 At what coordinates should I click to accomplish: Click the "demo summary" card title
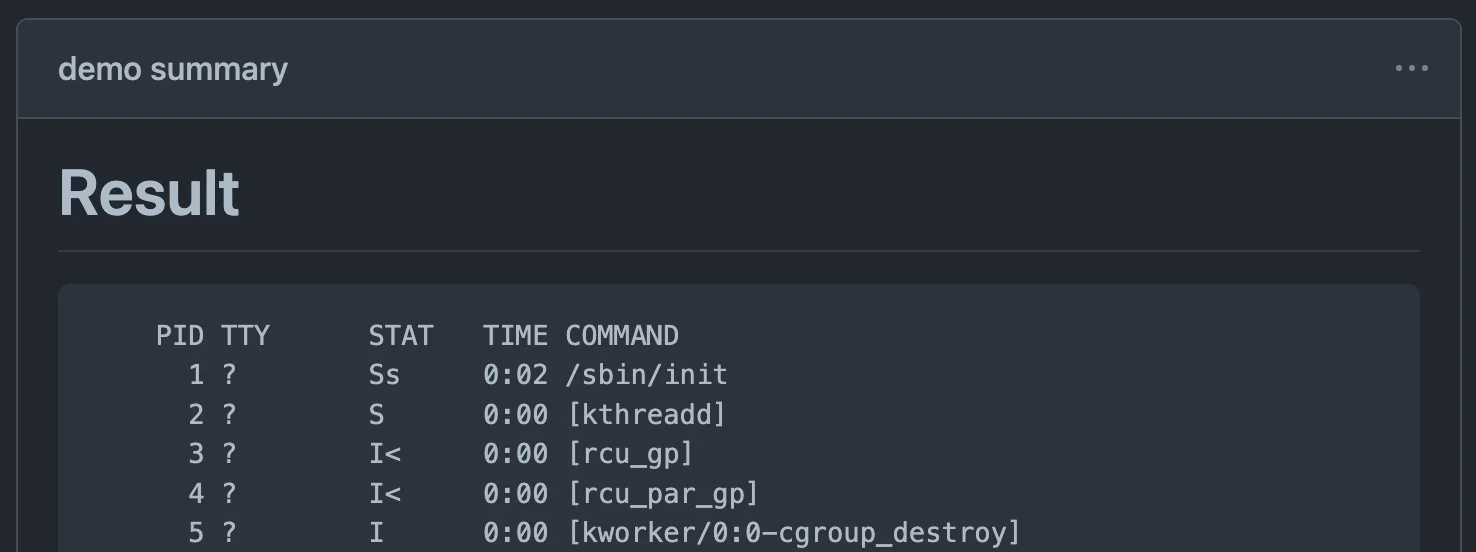click(173, 69)
